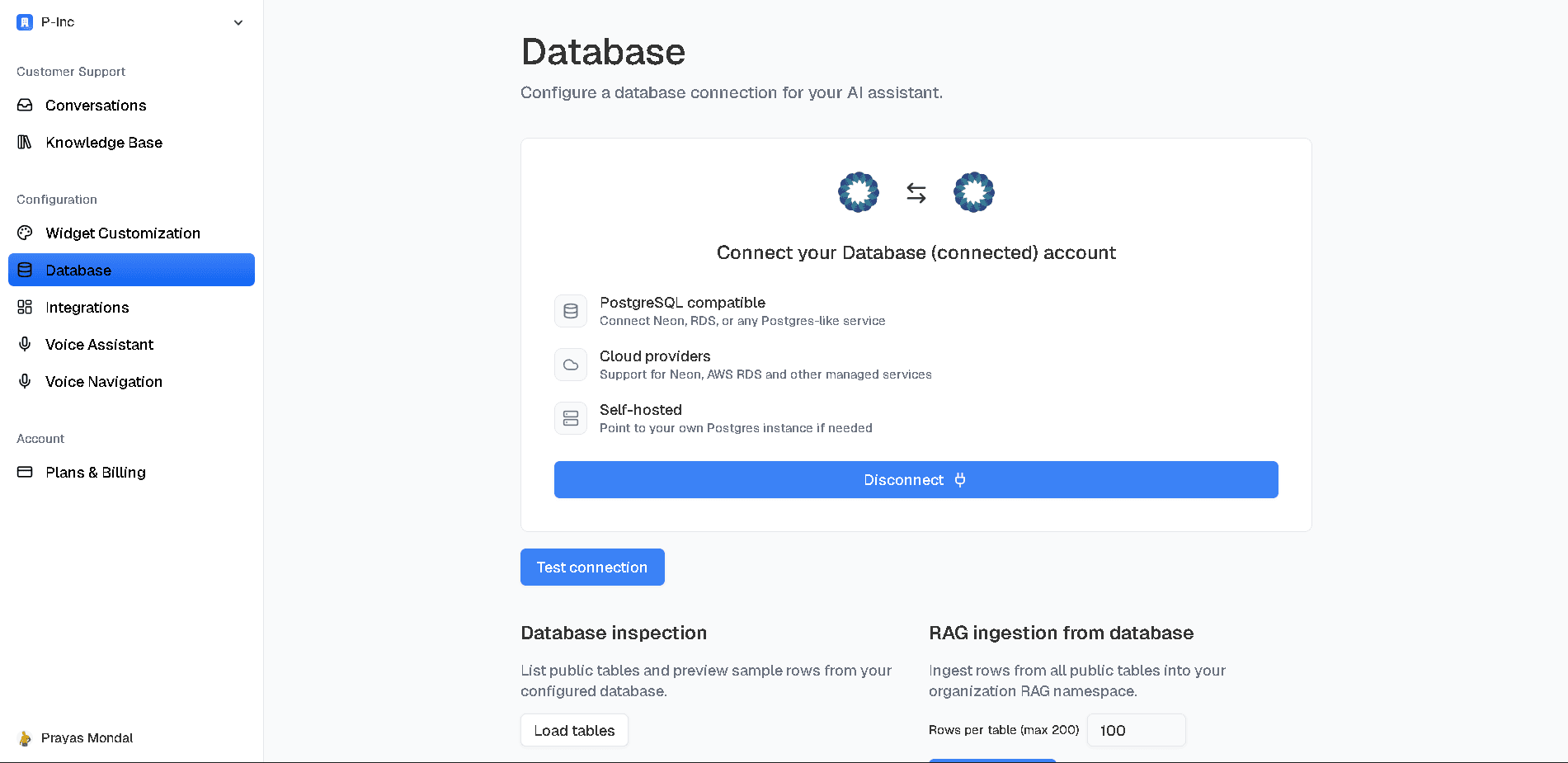
Task: Open Conversations from the sidebar
Action: pos(96,106)
